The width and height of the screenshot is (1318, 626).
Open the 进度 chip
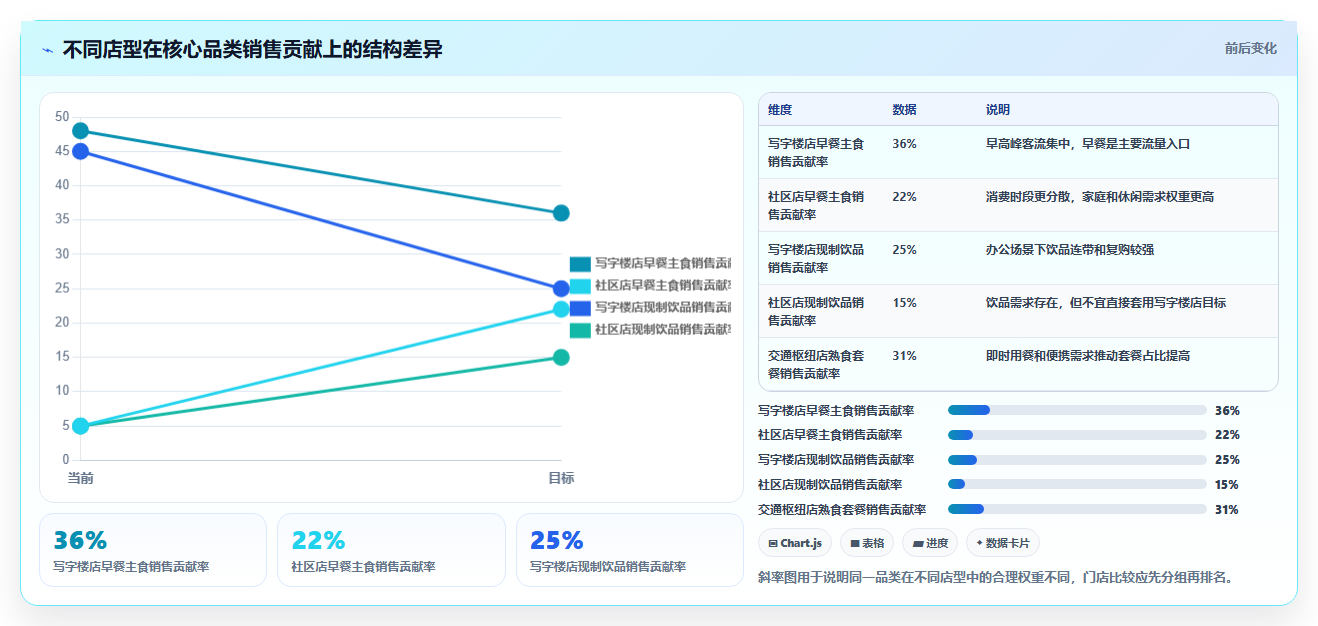[x=930, y=543]
